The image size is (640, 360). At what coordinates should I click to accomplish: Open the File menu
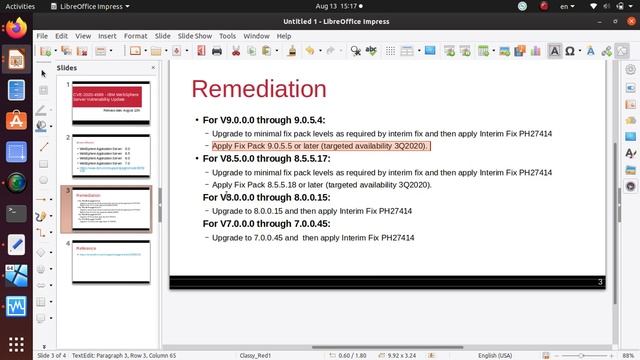point(42,36)
